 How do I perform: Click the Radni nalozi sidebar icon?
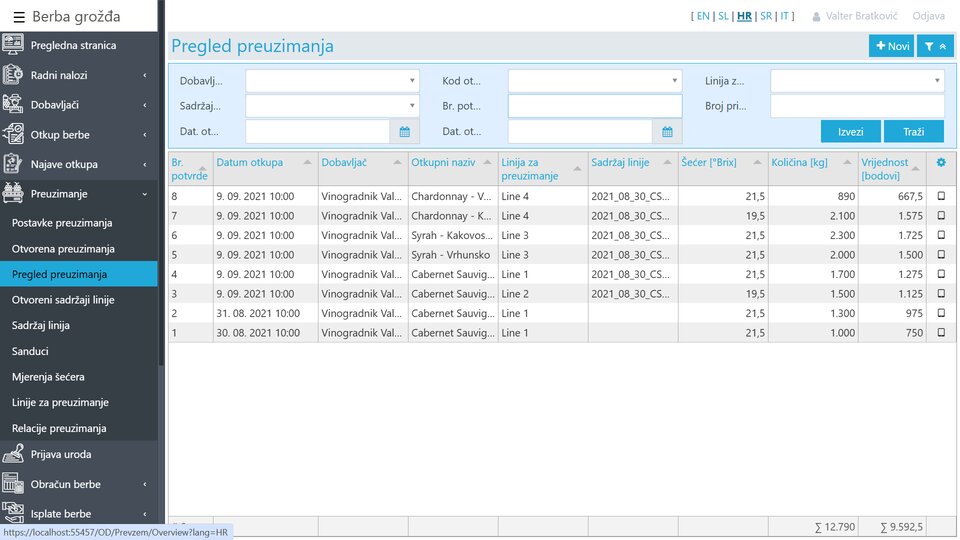pos(13,75)
